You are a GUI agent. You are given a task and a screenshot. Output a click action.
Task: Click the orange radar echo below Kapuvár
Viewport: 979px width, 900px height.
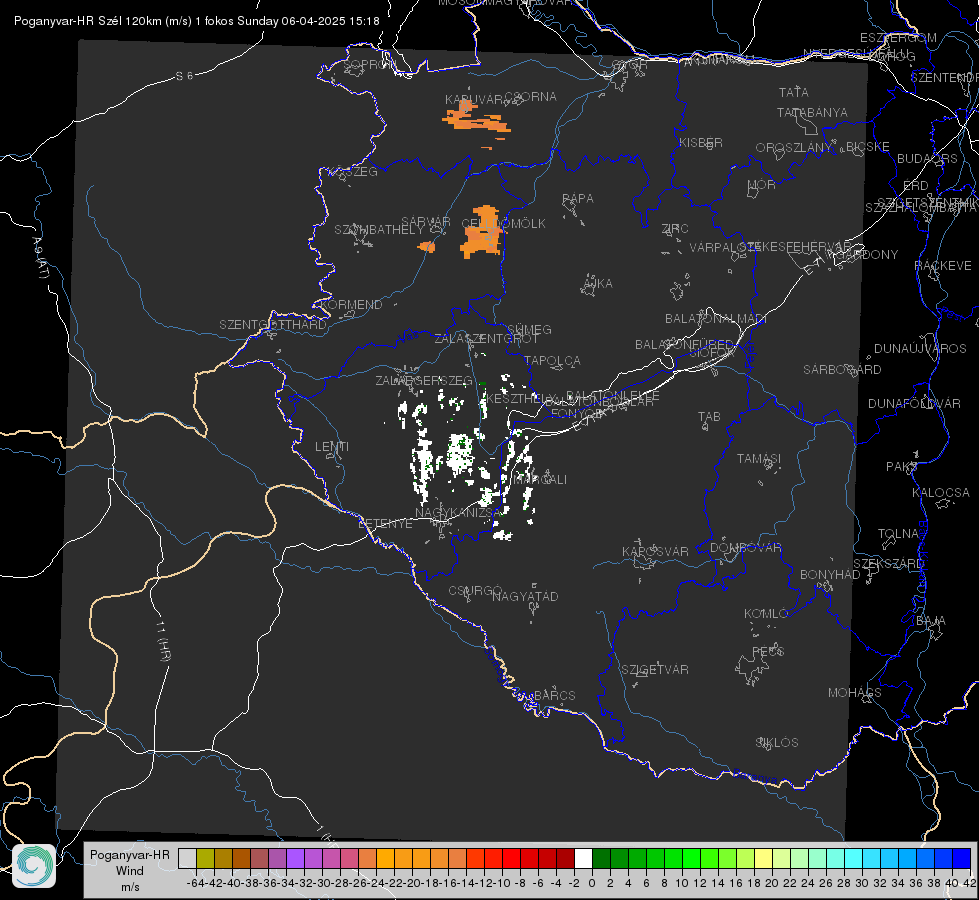(476, 119)
